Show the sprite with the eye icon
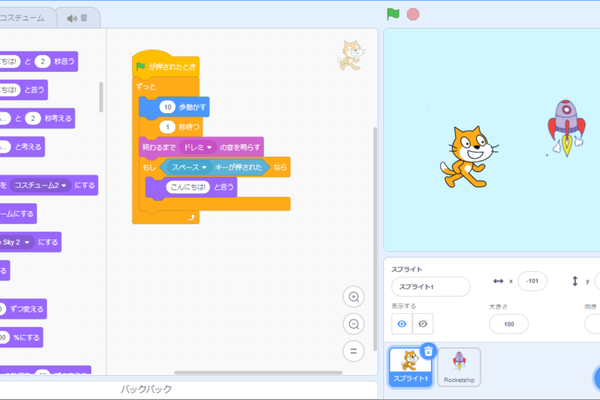Image resolution: width=600 pixels, height=400 pixels. 402,324
